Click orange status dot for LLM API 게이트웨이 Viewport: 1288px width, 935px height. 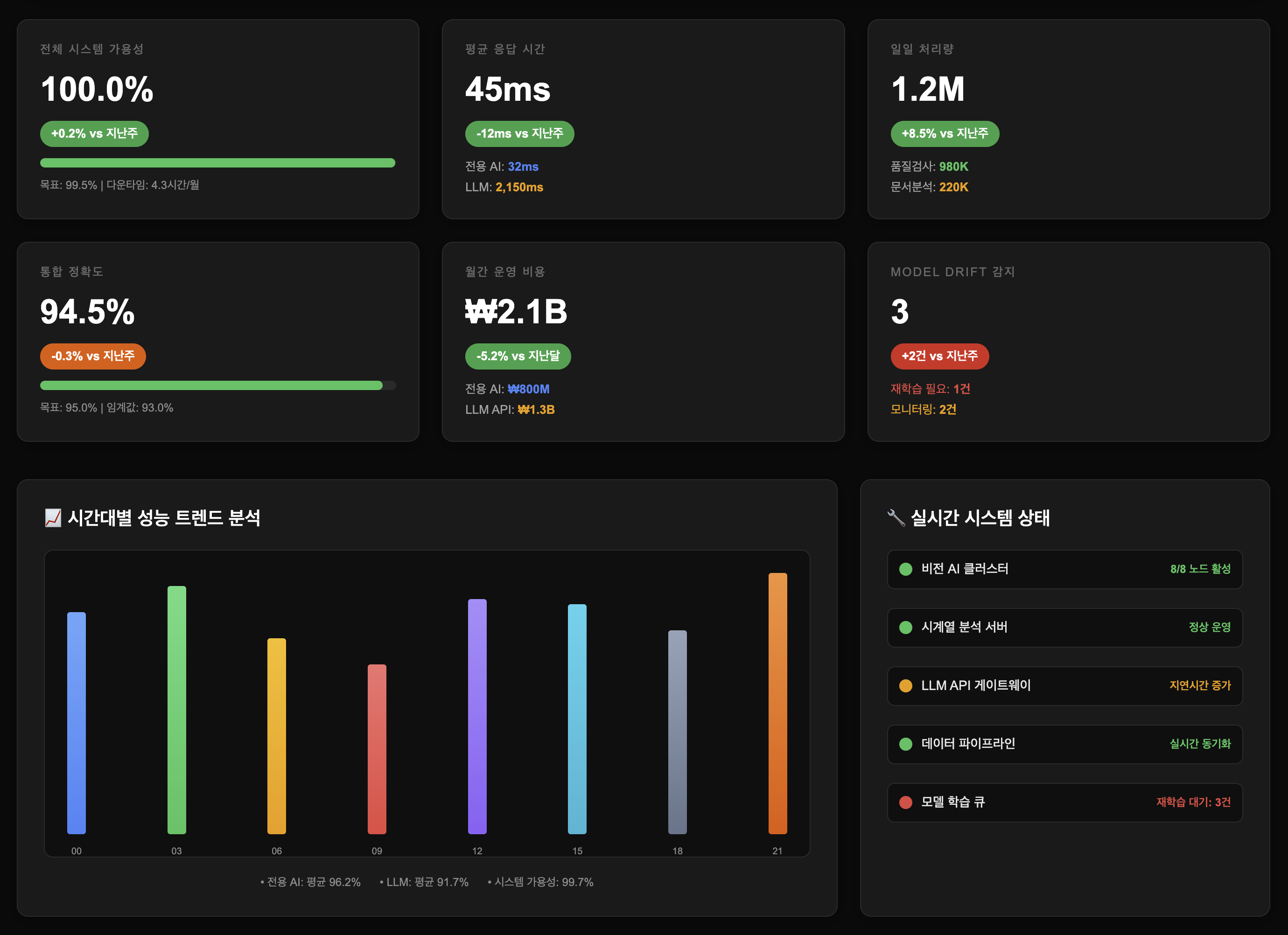point(906,686)
